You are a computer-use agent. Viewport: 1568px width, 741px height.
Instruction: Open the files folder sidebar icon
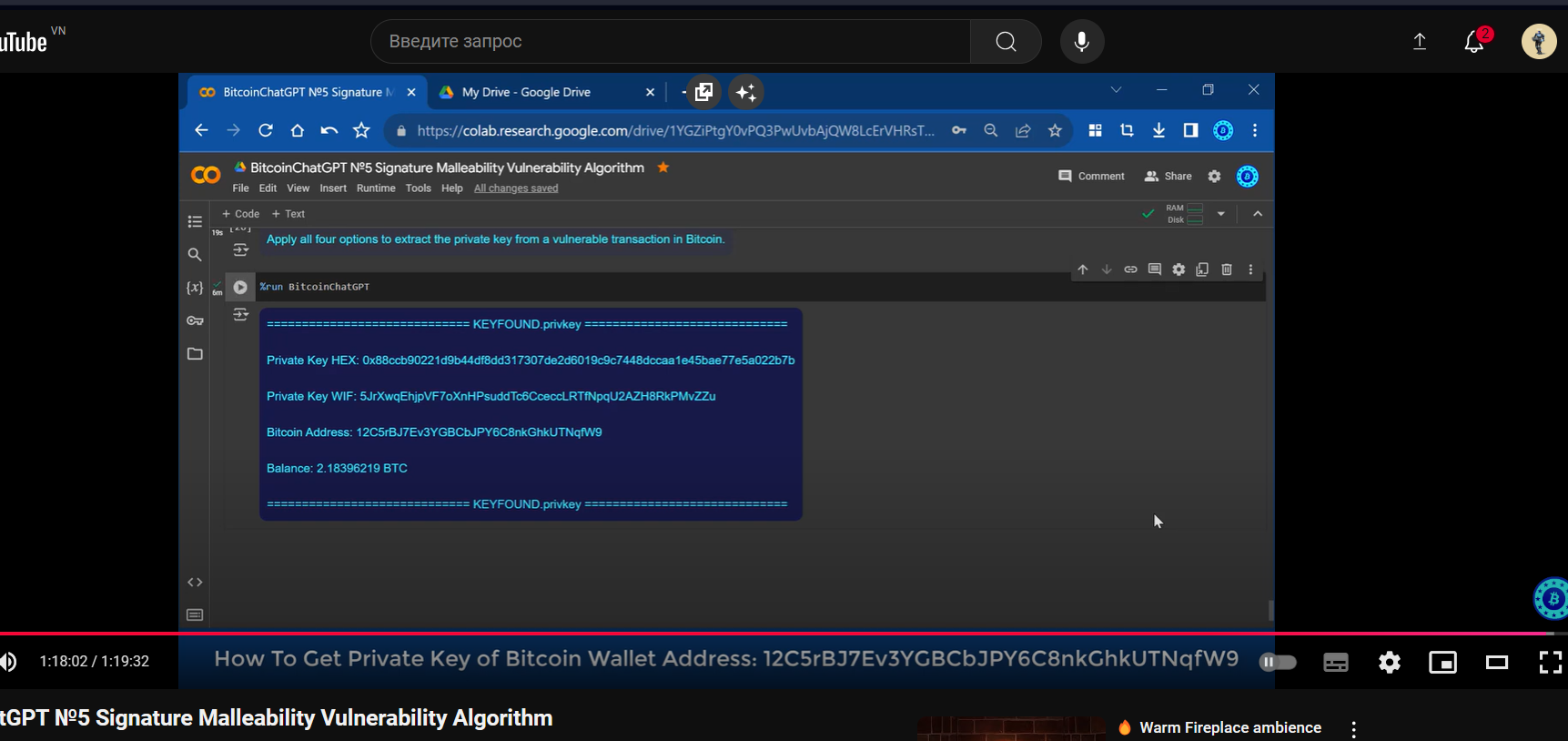click(x=195, y=353)
